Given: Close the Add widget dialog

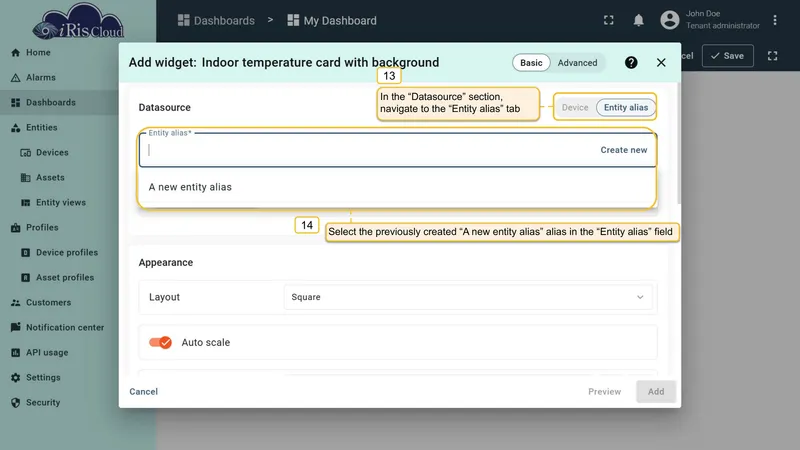Looking at the screenshot, I should (x=661, y=62).
